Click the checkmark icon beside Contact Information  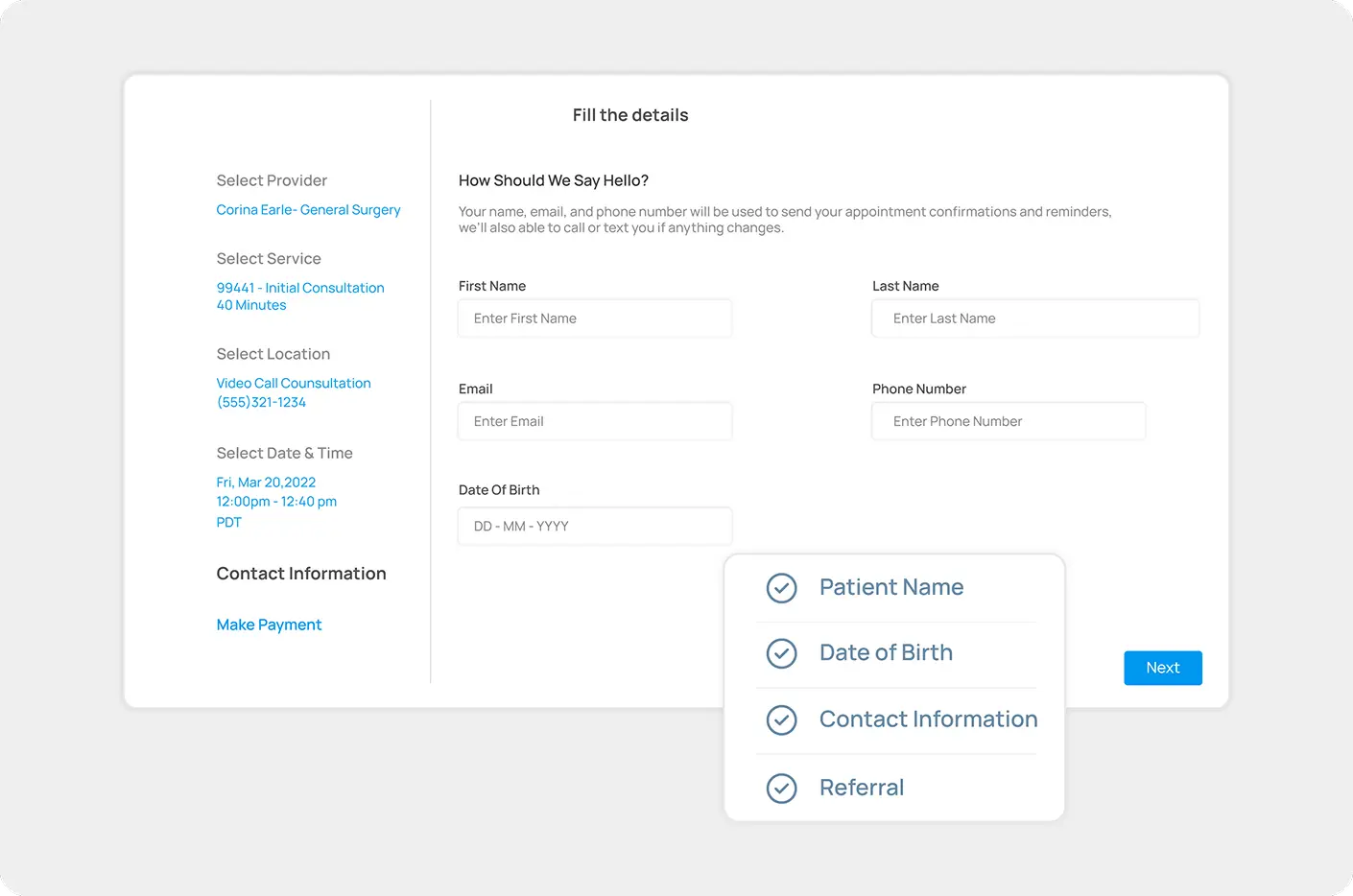pos(781,719)
